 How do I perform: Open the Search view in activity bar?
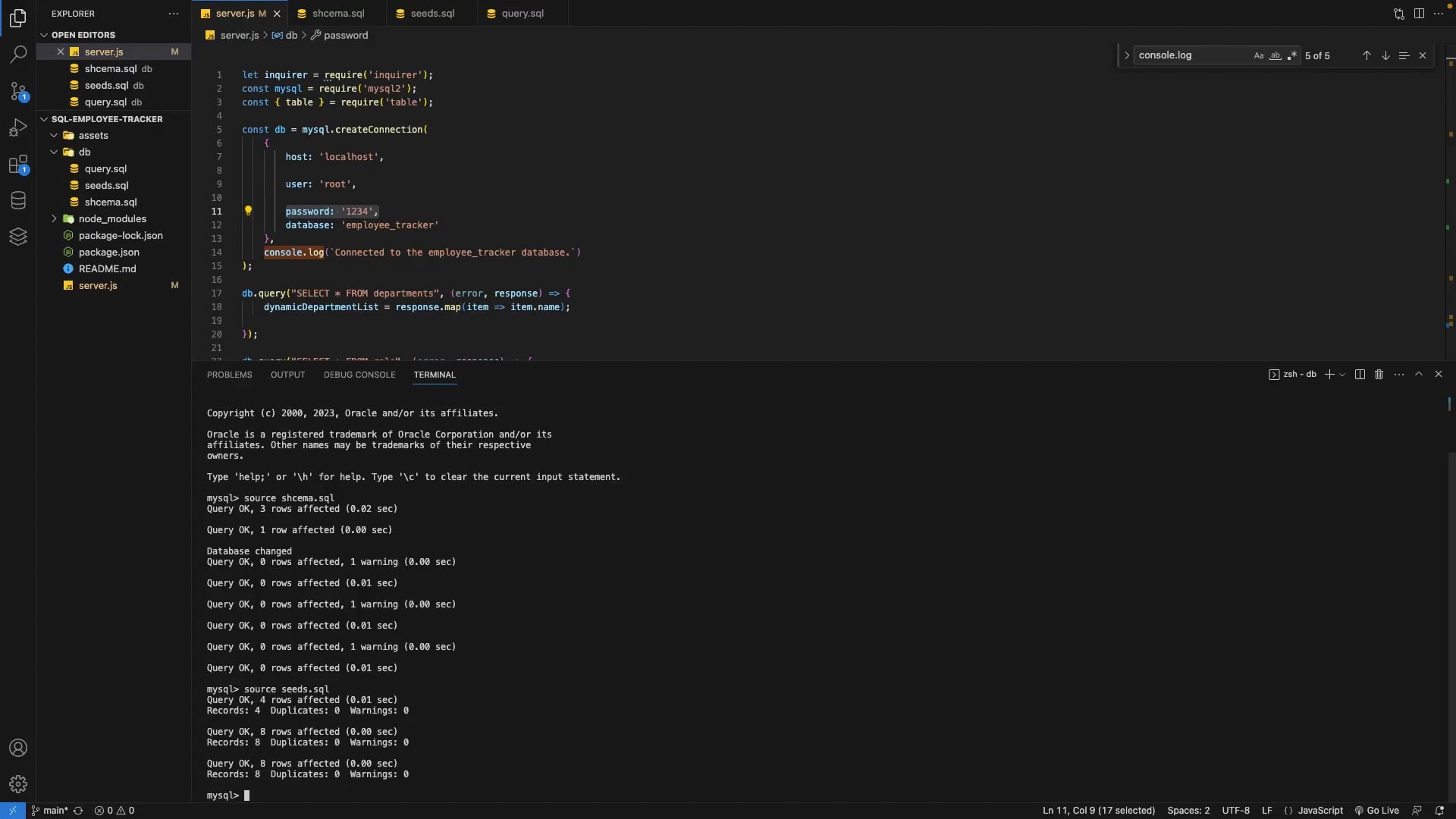coord(18,54)
